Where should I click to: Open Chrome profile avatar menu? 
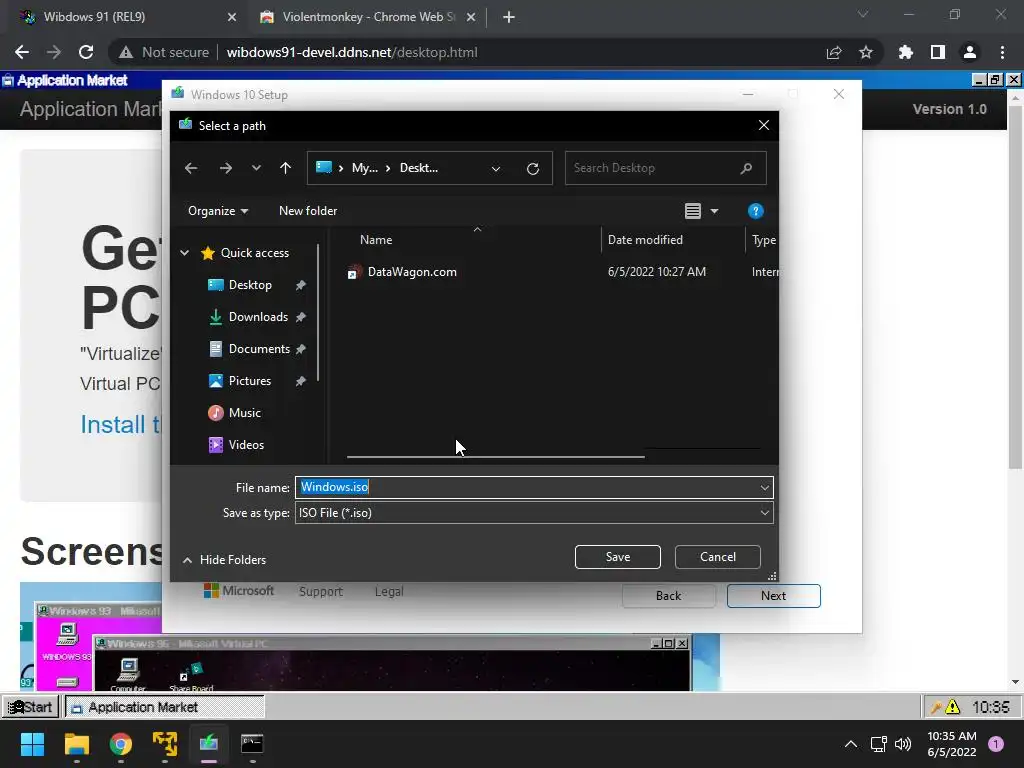[970, 52]
